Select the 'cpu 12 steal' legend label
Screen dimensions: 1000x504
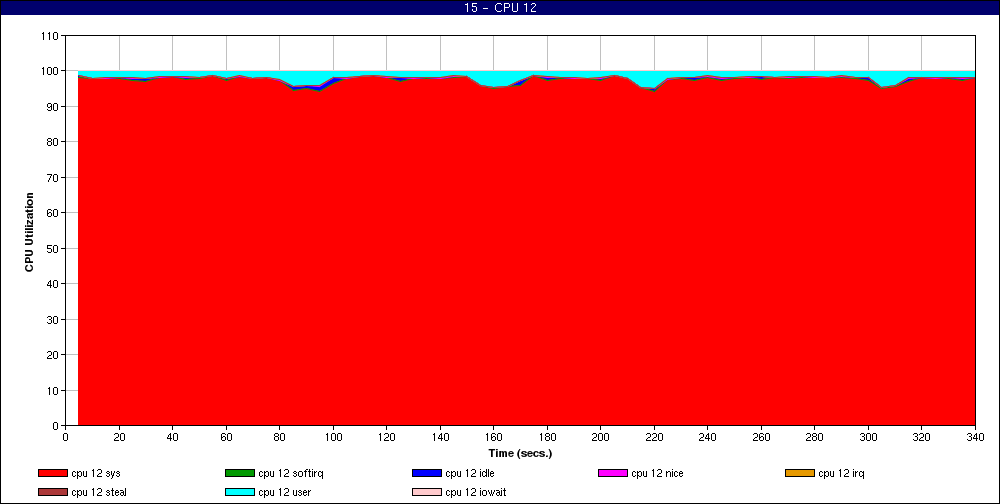(x=99, y=493)
